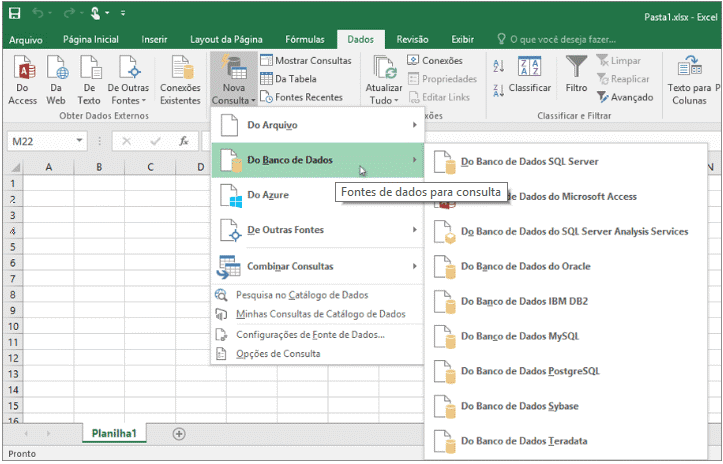Open the Name Box dropdown arrow
723x464 pixels.
(x=80, y=141)
